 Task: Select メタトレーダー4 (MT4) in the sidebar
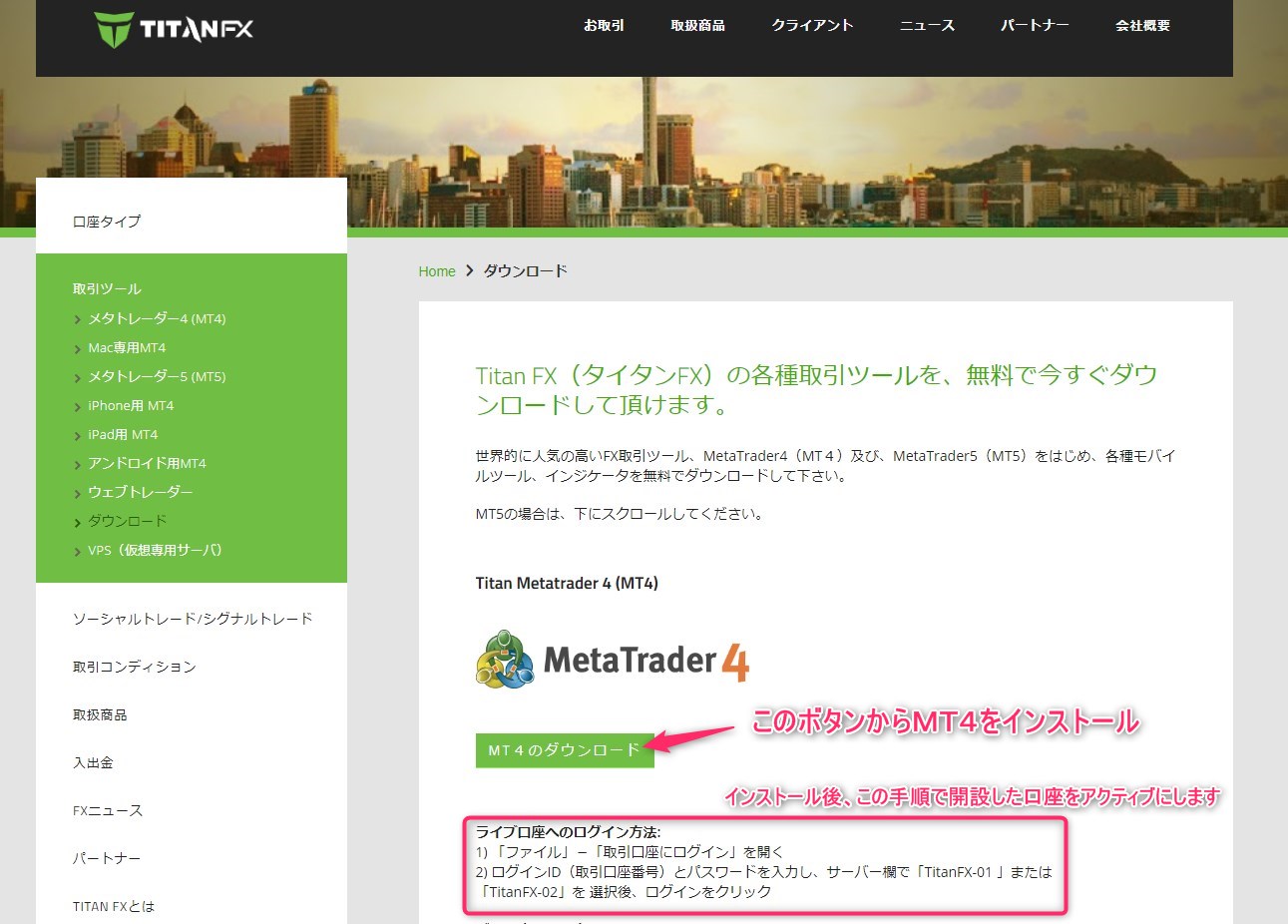tap(157, 319)
